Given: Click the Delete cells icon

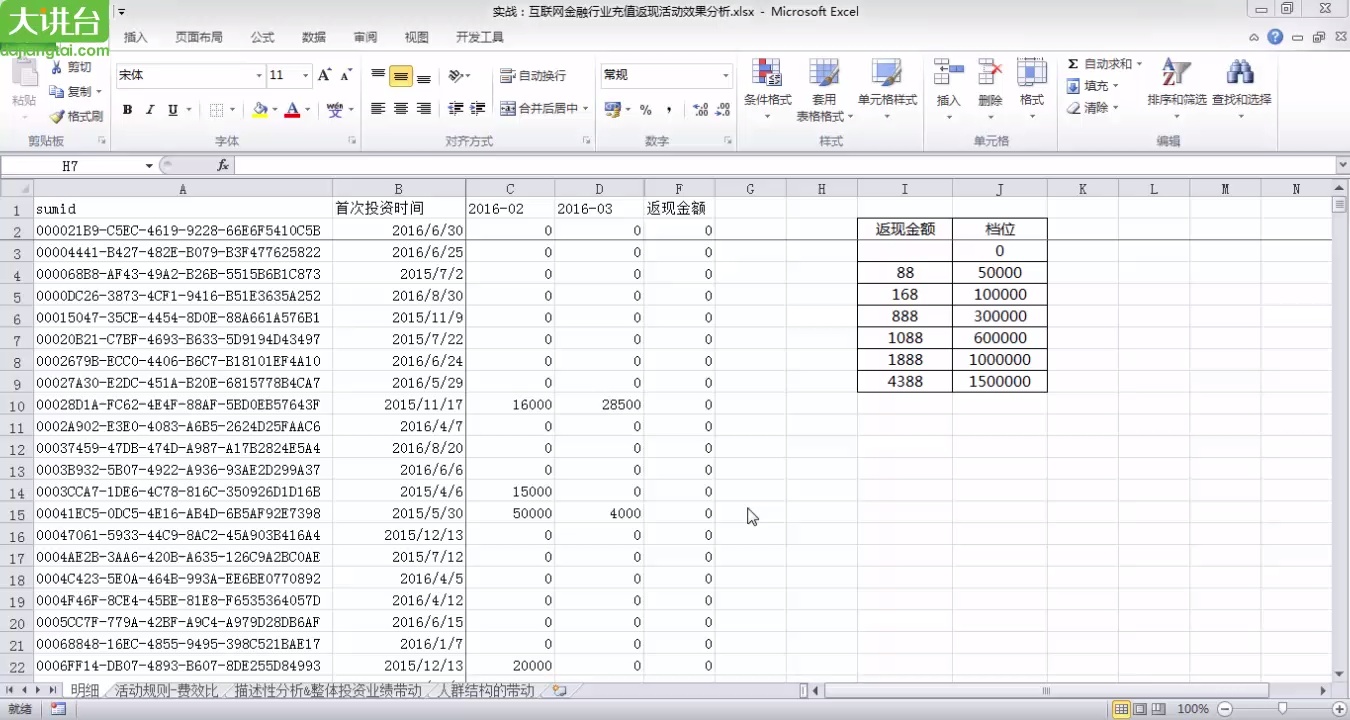Looking at the screenshot, I should 990,73.
